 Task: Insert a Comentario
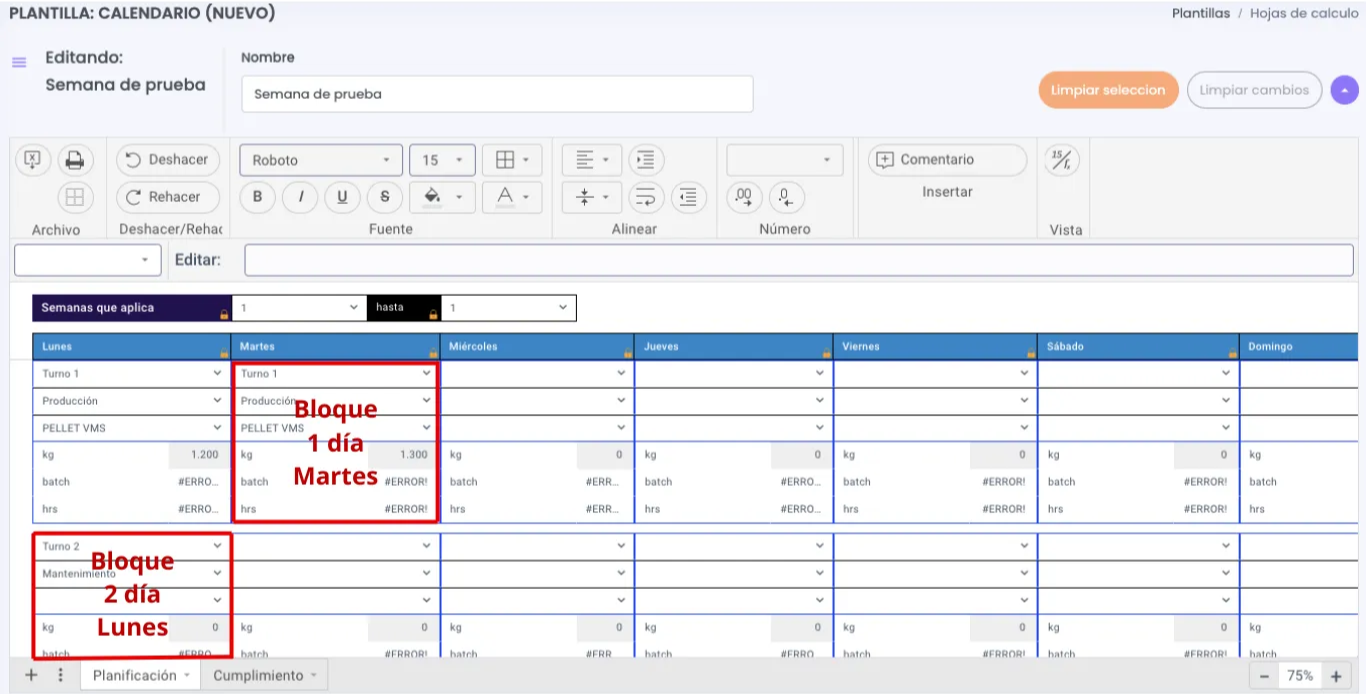[x=947, y=160]
